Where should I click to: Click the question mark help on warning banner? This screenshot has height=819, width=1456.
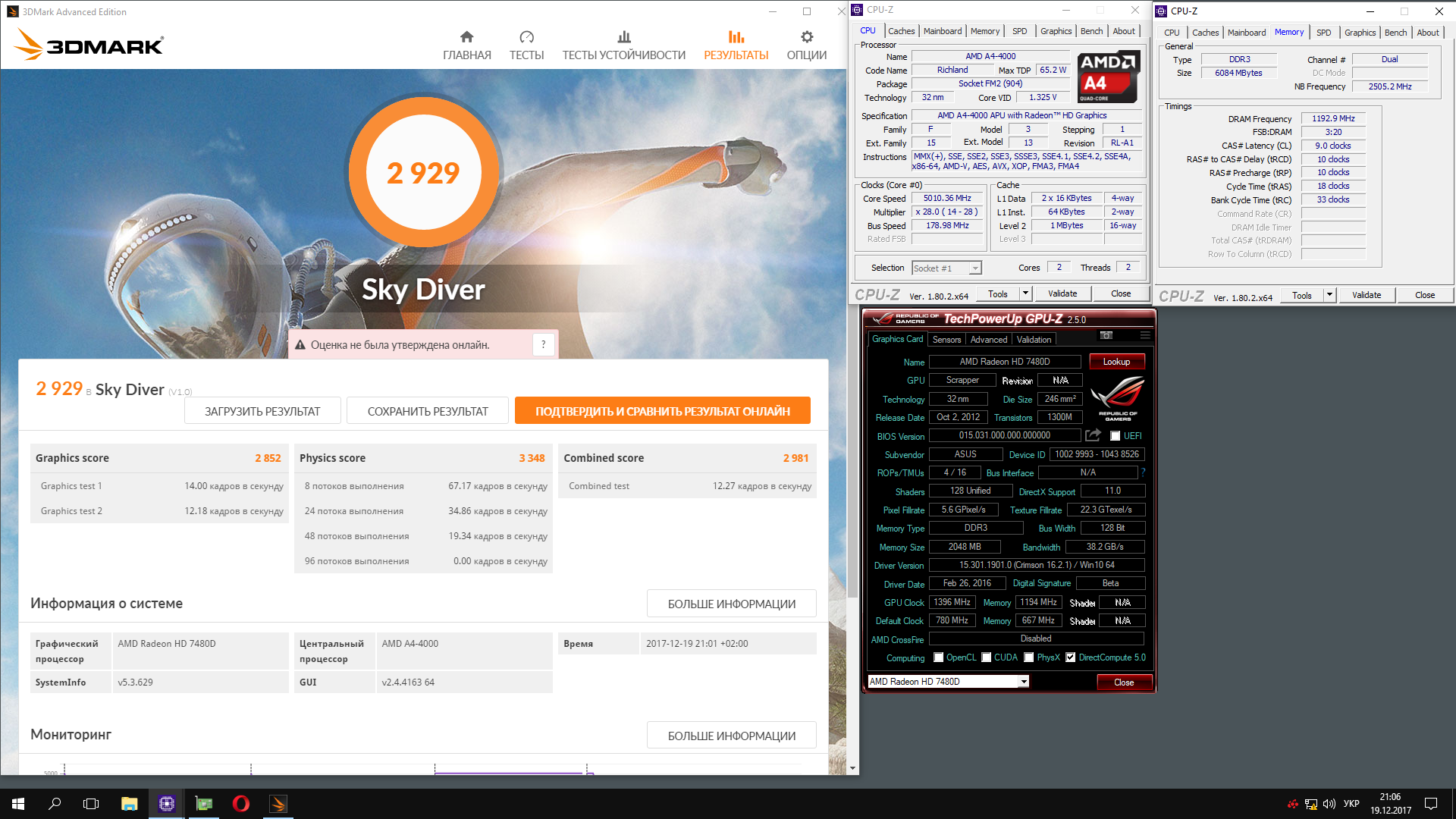point(543,345)
